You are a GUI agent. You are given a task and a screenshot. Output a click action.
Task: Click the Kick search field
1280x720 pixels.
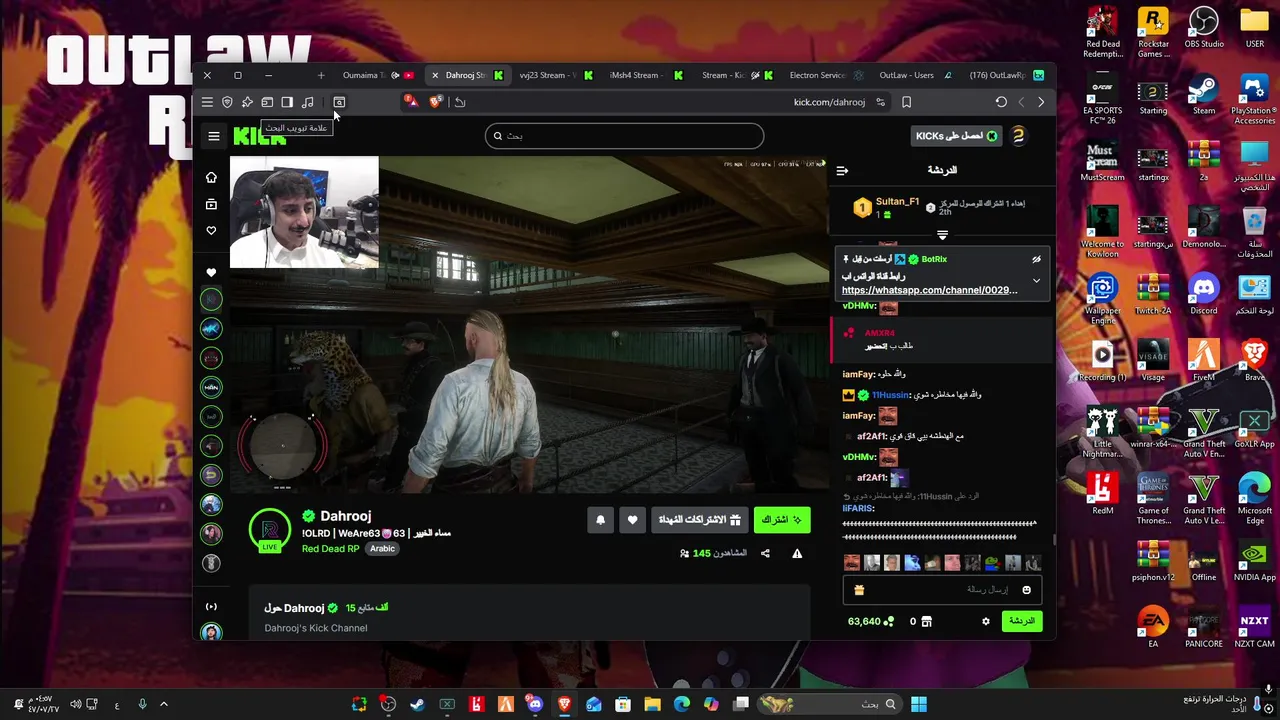coord(624,136)
